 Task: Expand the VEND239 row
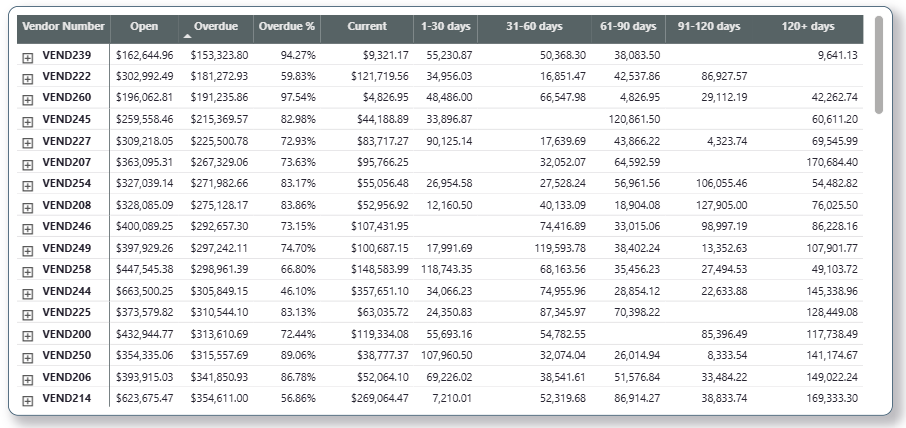point(27,57)
